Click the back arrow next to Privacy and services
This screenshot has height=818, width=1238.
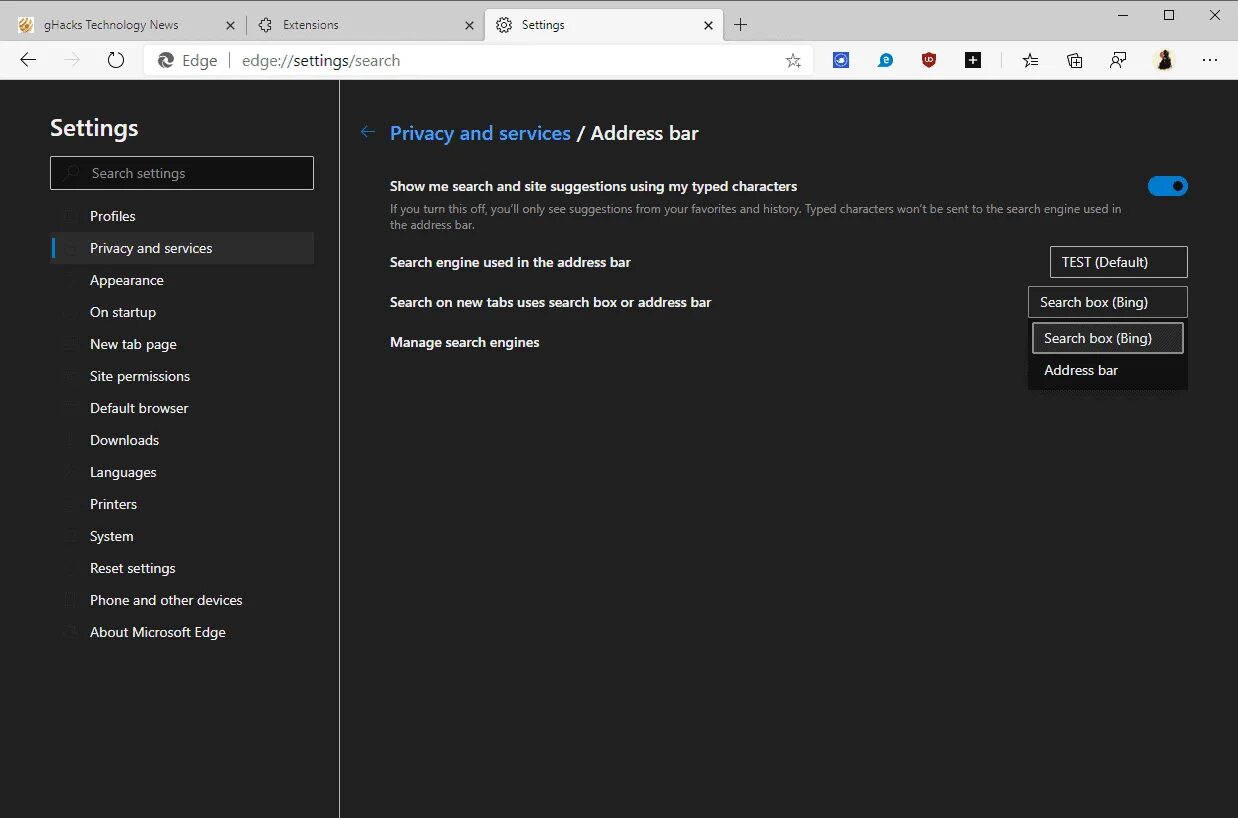[x=368, y=132]
